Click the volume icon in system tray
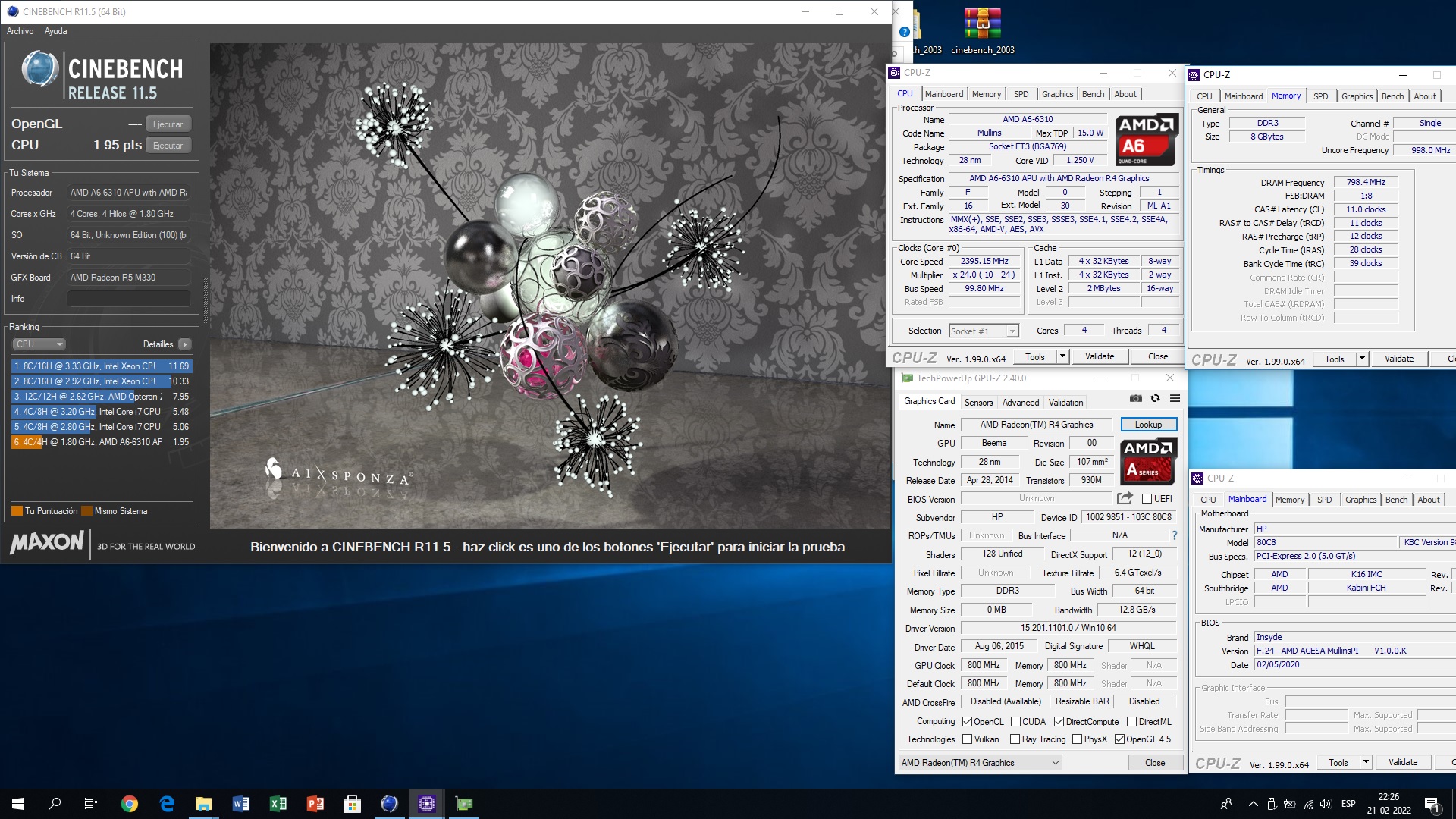Screen dimensions: 1456x819 [1326, 804]
